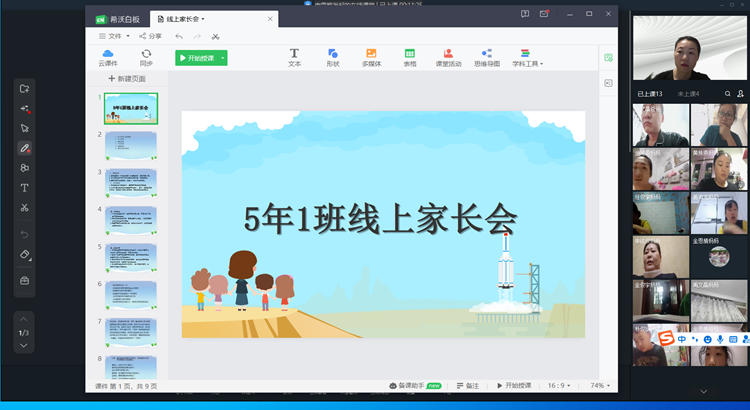
Task: Open the 形状 shapes tool
Action: click(332, 57)
